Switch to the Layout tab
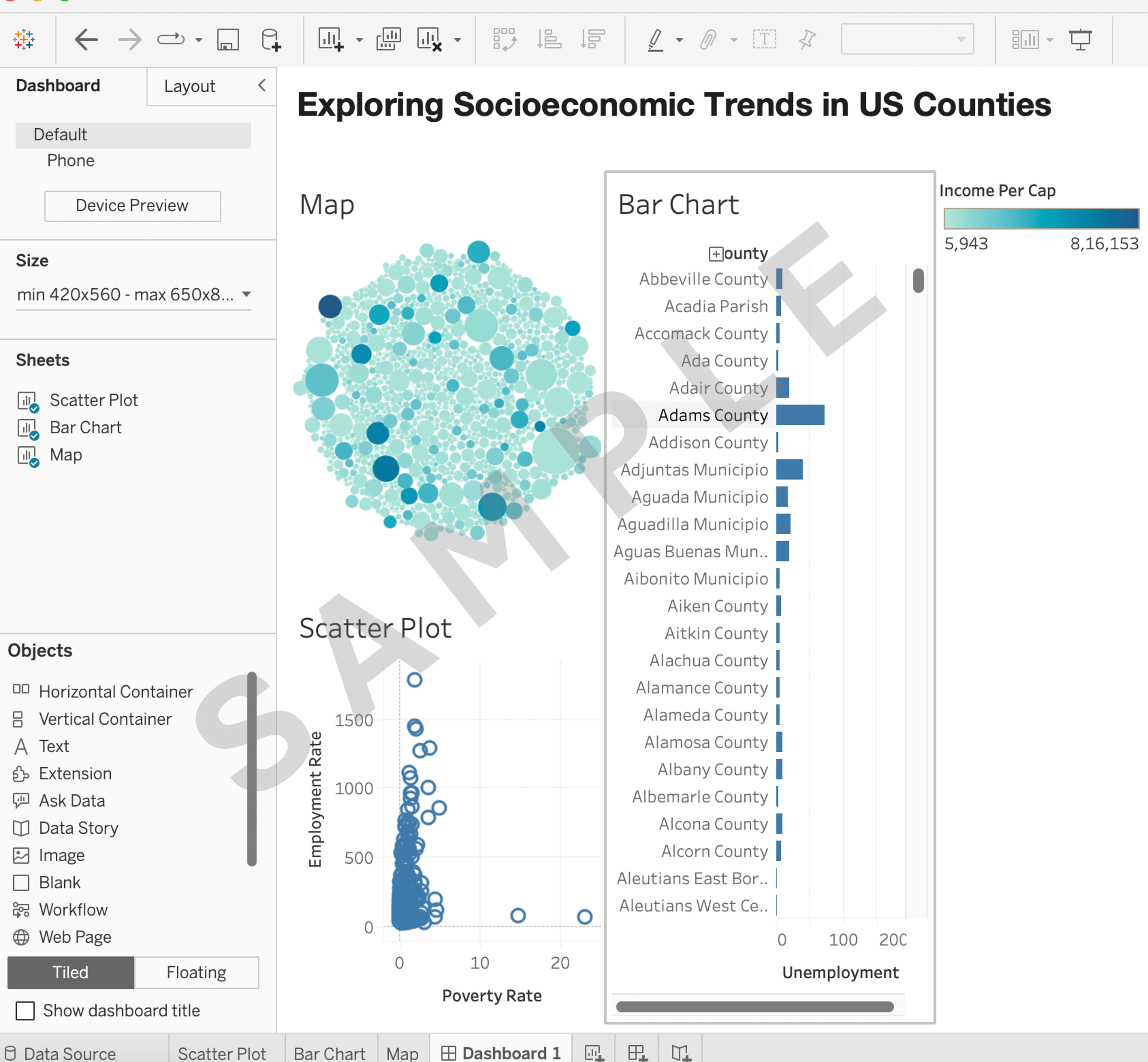1148x1062 pixels. point(190,86)
